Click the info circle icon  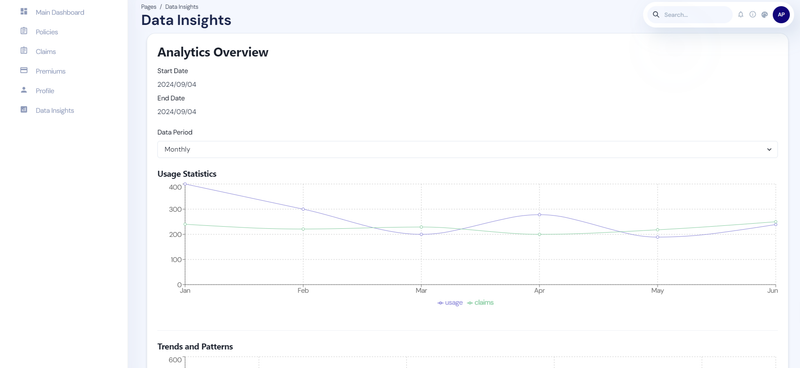(x=753, y=15)
